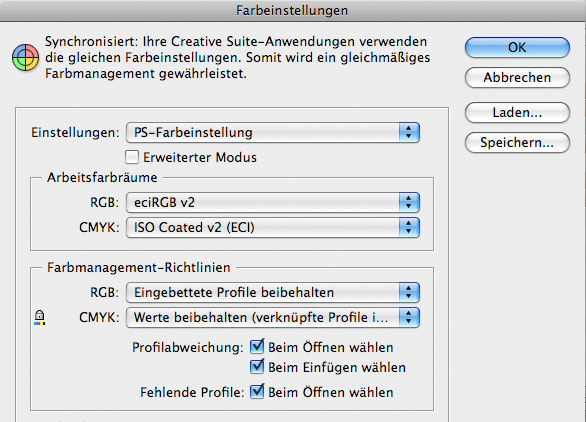
Task: Confirm settings with the OK button
Action: point(517,47)
